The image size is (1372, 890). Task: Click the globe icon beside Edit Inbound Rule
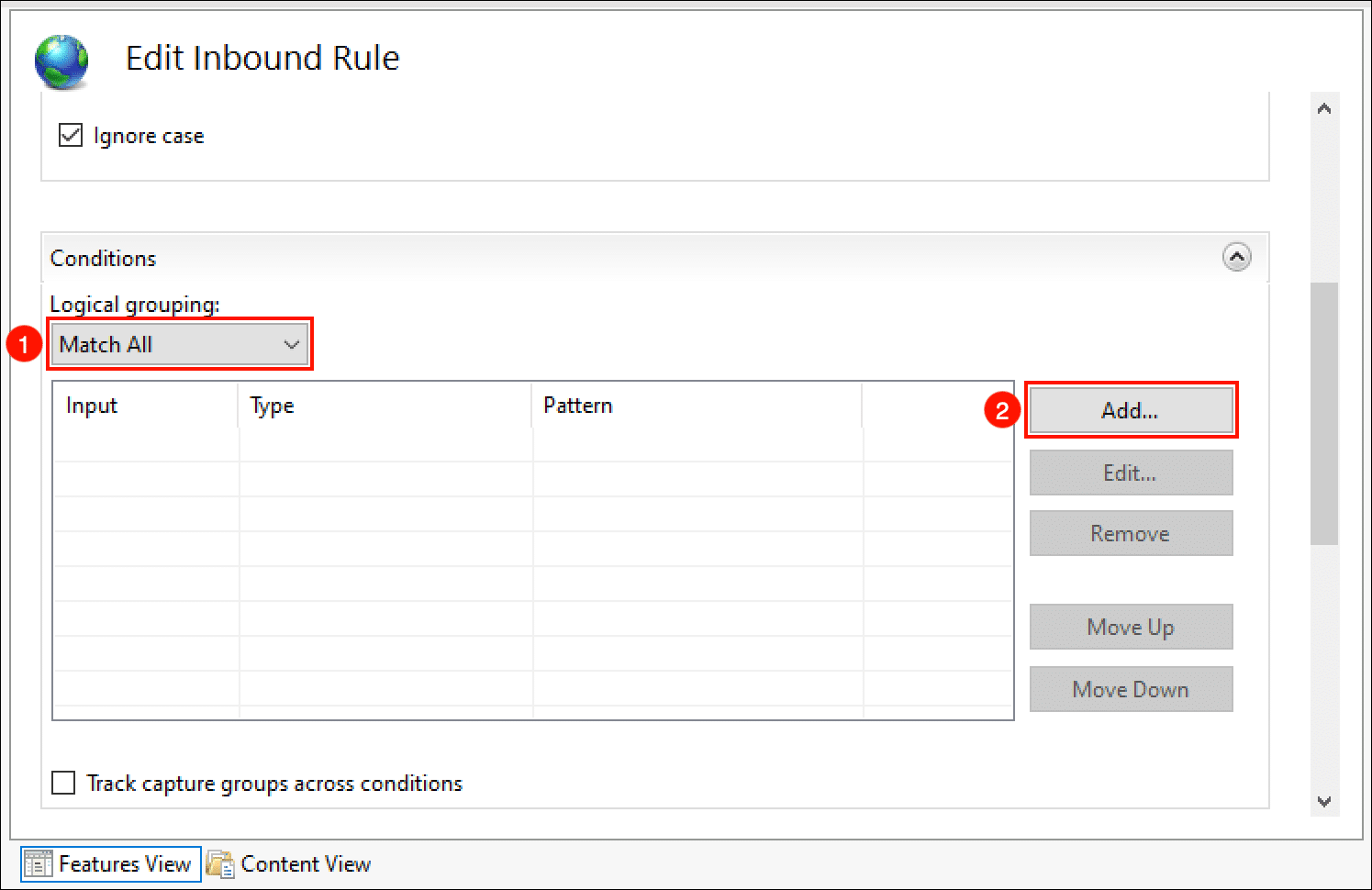(x=61, y=61)
